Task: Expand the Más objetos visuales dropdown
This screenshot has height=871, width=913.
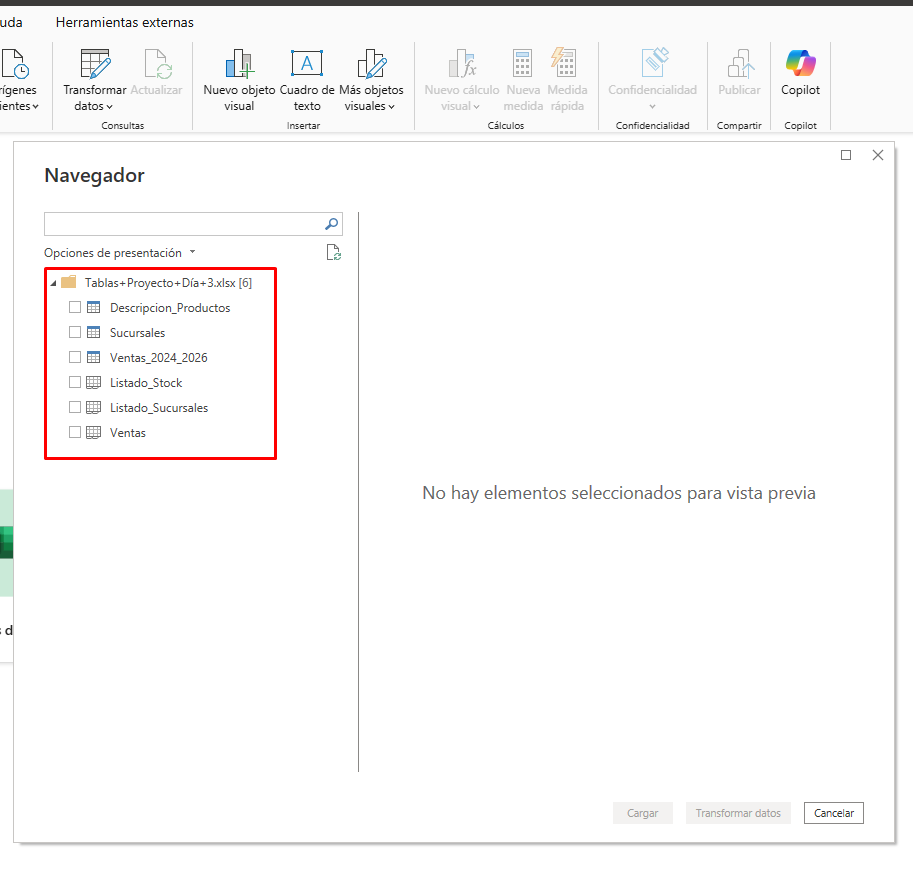Action: pos(371,106)
